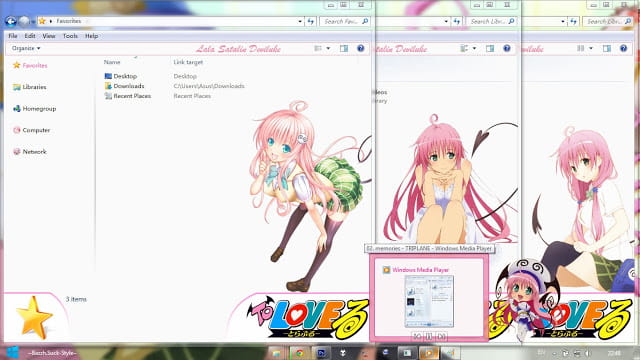Sort by the Name column header
The image size is (640, 360).
click(x=112, y=62)
